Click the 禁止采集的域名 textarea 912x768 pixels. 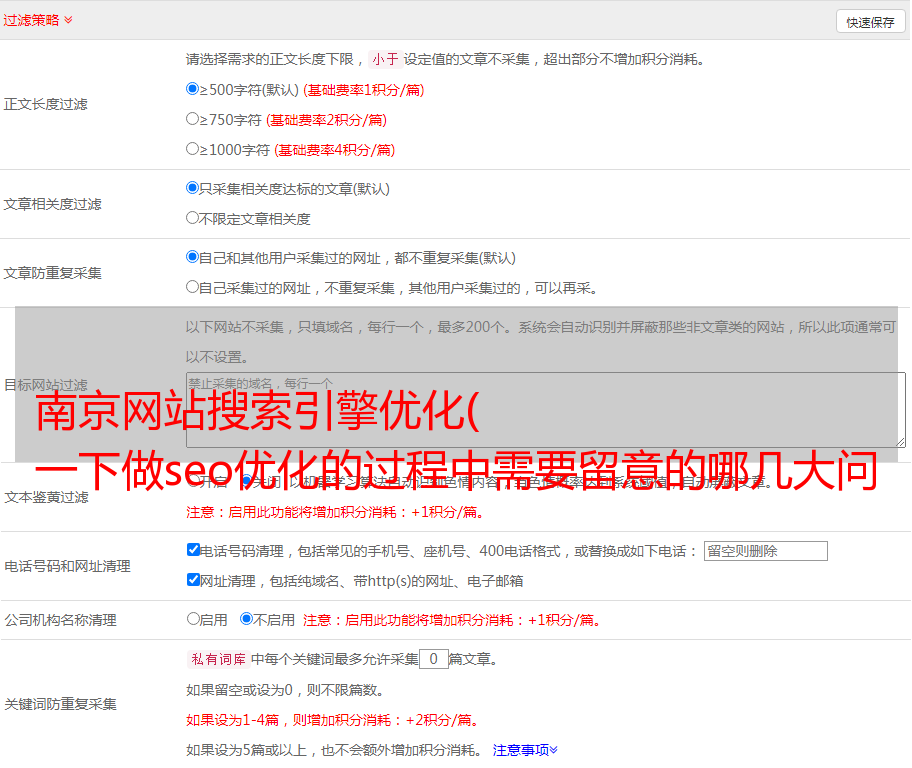click(546, 410)
